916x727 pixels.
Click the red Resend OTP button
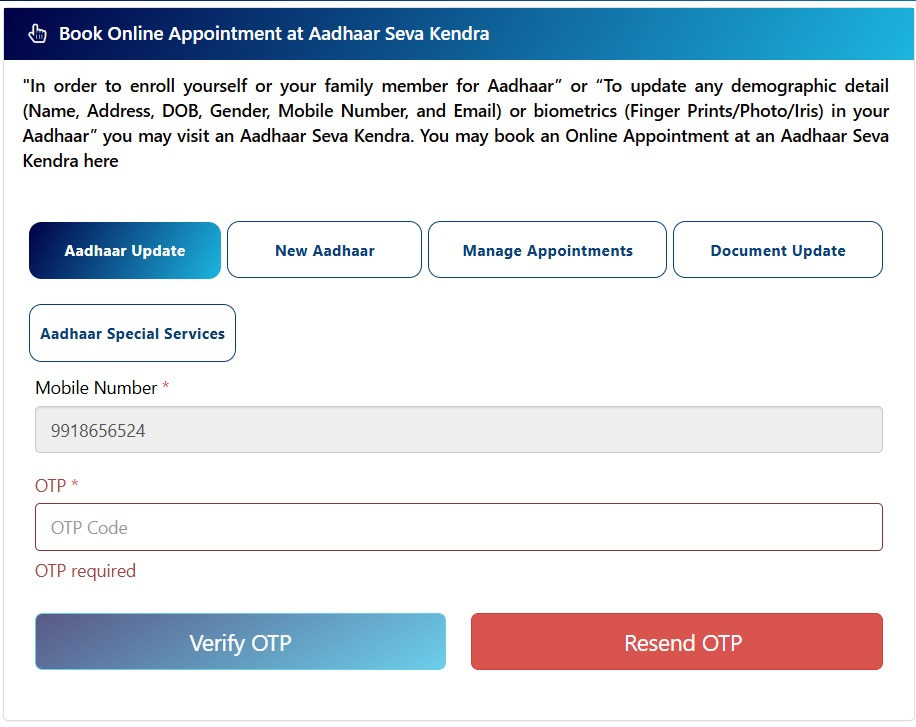pos(676,642)
